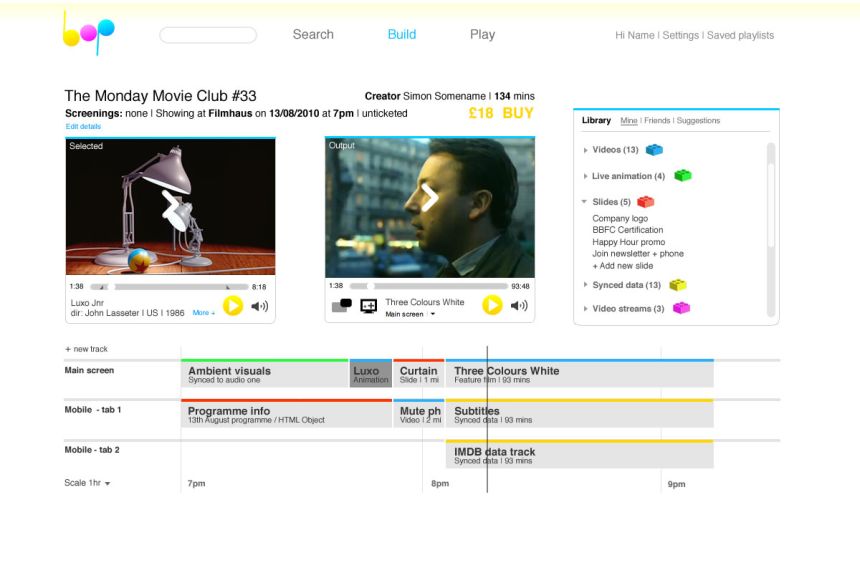Play the selected Luxo Jnr clip
This screenshot has height=573, width=860.
[x=233, y=306]
